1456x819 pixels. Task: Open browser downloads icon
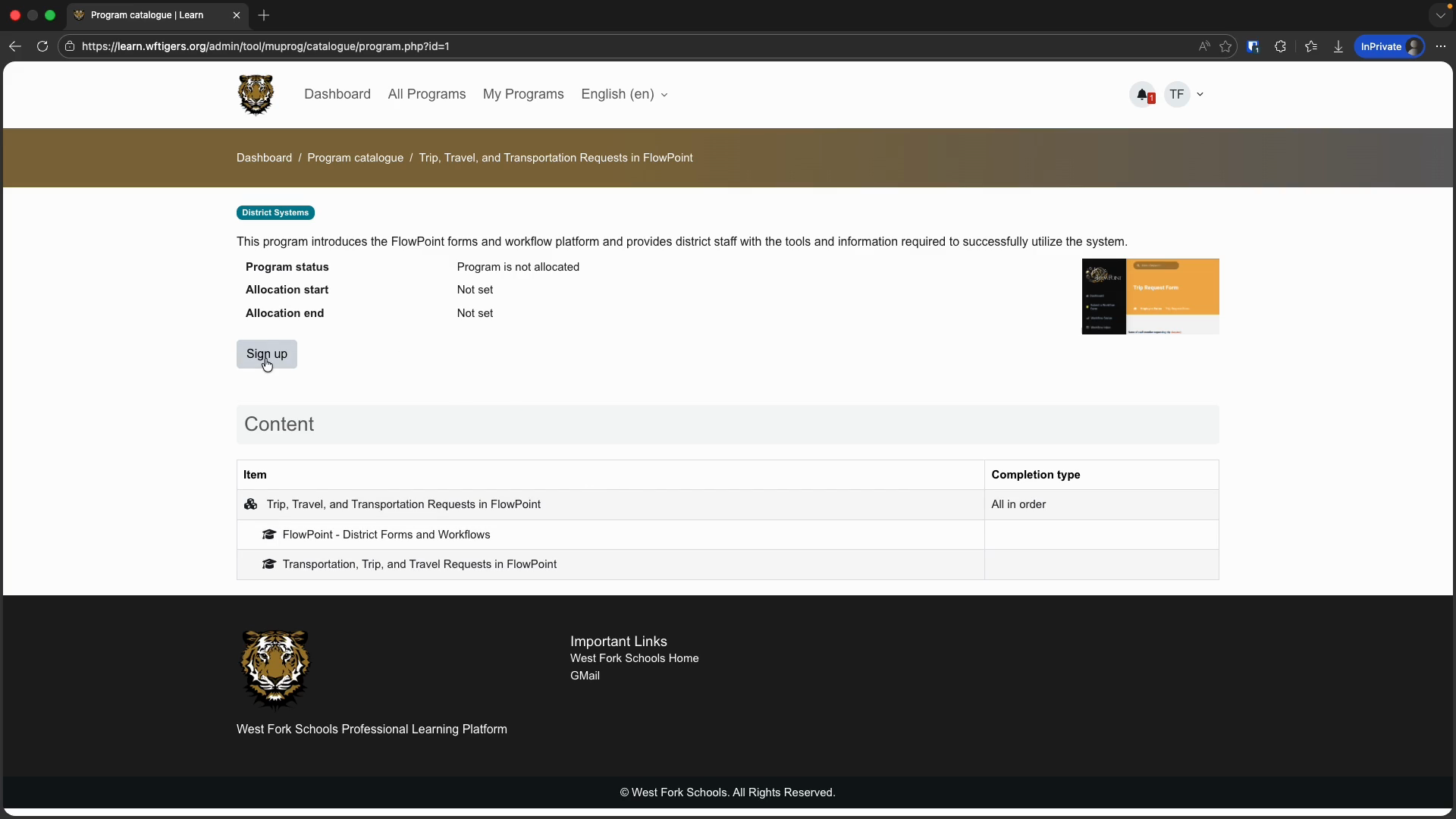point(1338,46)
